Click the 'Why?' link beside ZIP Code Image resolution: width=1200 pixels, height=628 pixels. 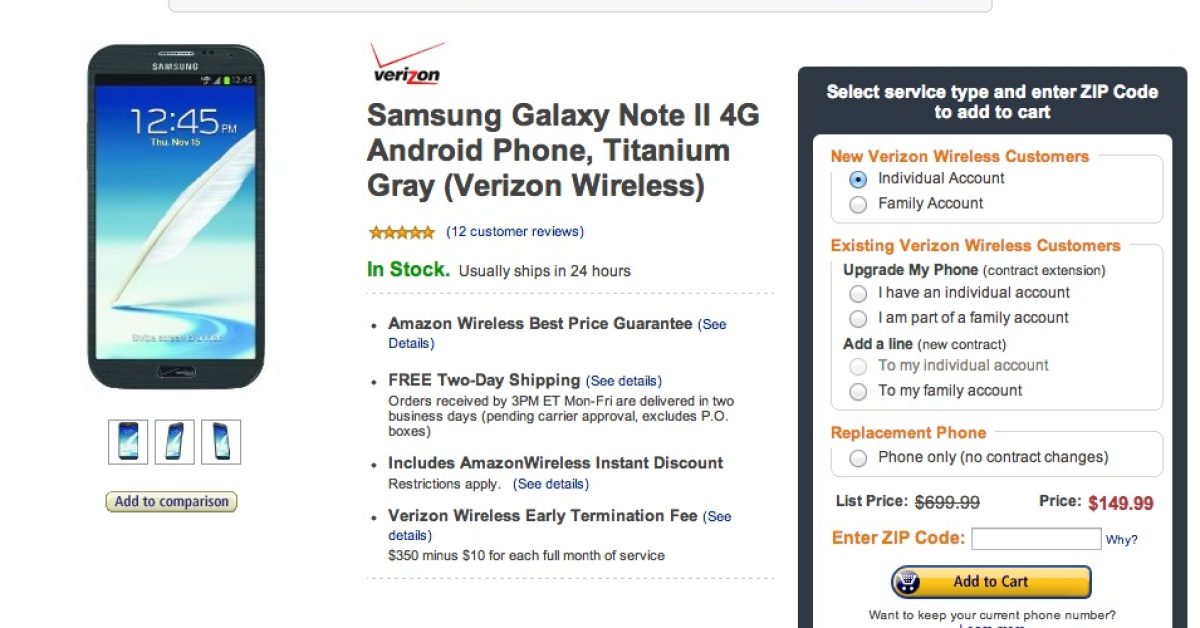point(1121,540)
